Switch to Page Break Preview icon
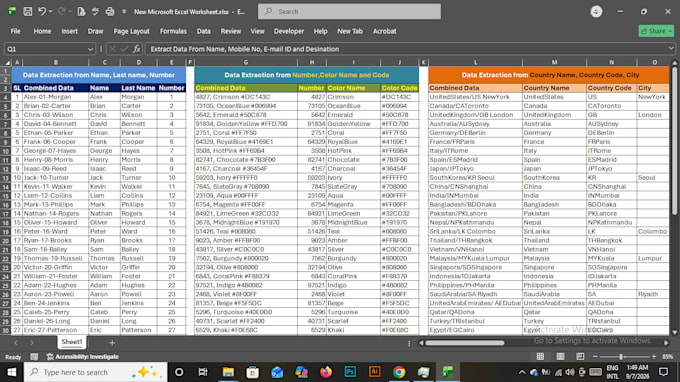 click(580, 357)
